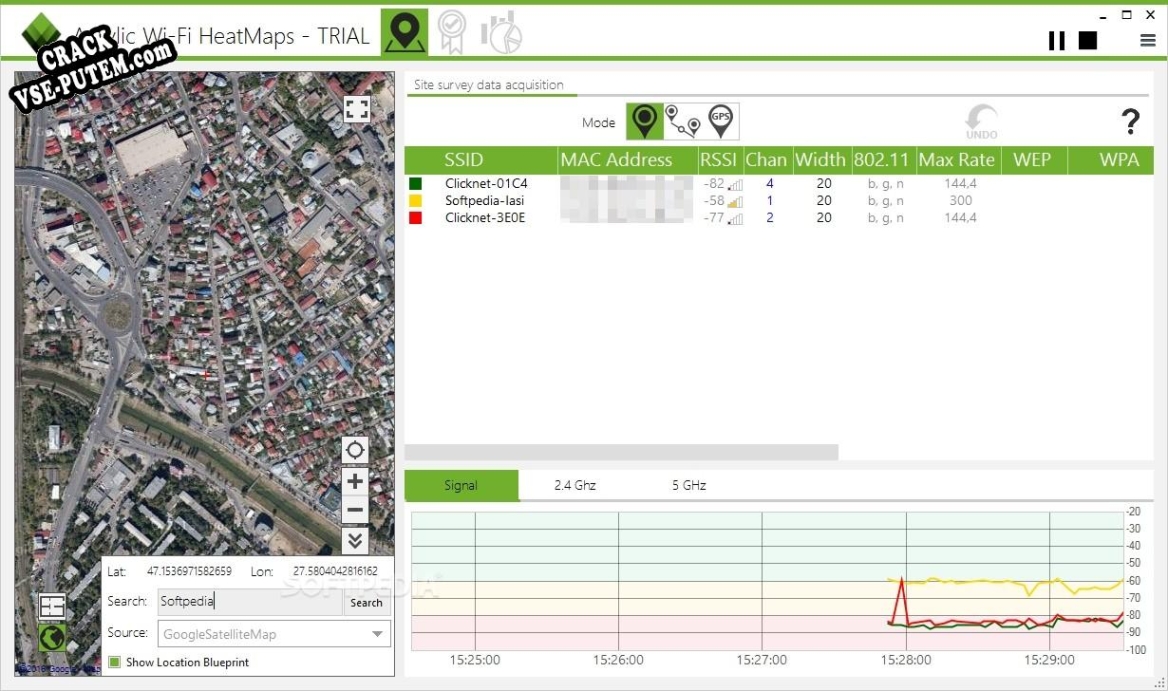Switch to the 2.4 Ghz tab

coord(575,485)
